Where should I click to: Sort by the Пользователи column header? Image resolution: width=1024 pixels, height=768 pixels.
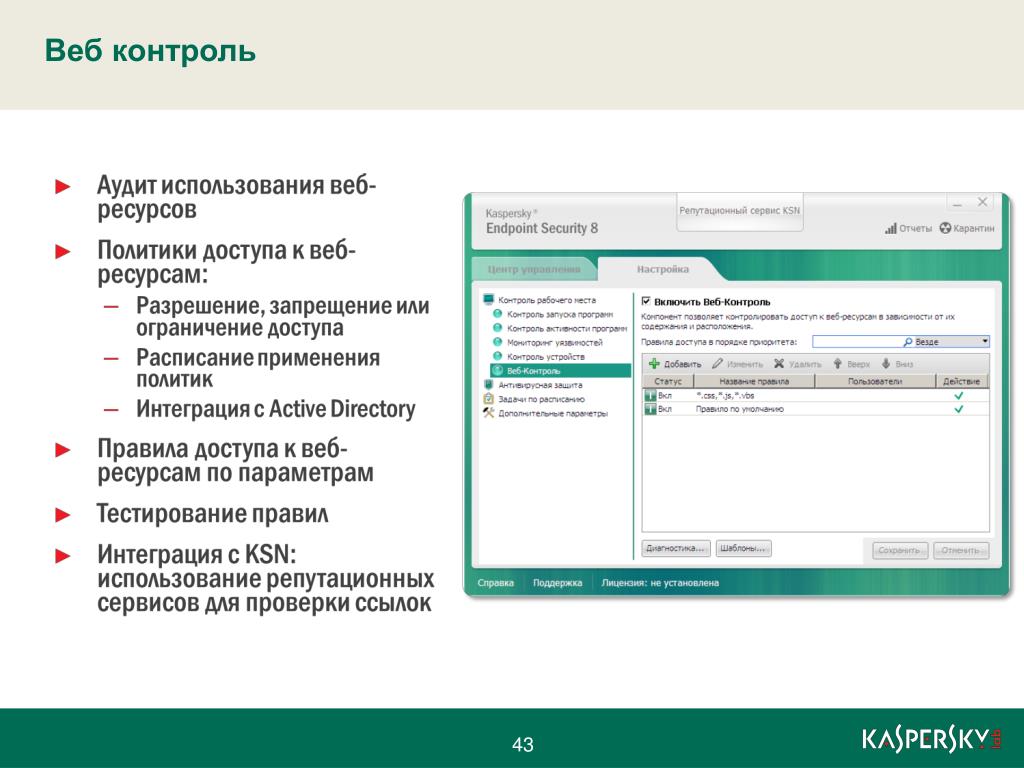(875, 381)
